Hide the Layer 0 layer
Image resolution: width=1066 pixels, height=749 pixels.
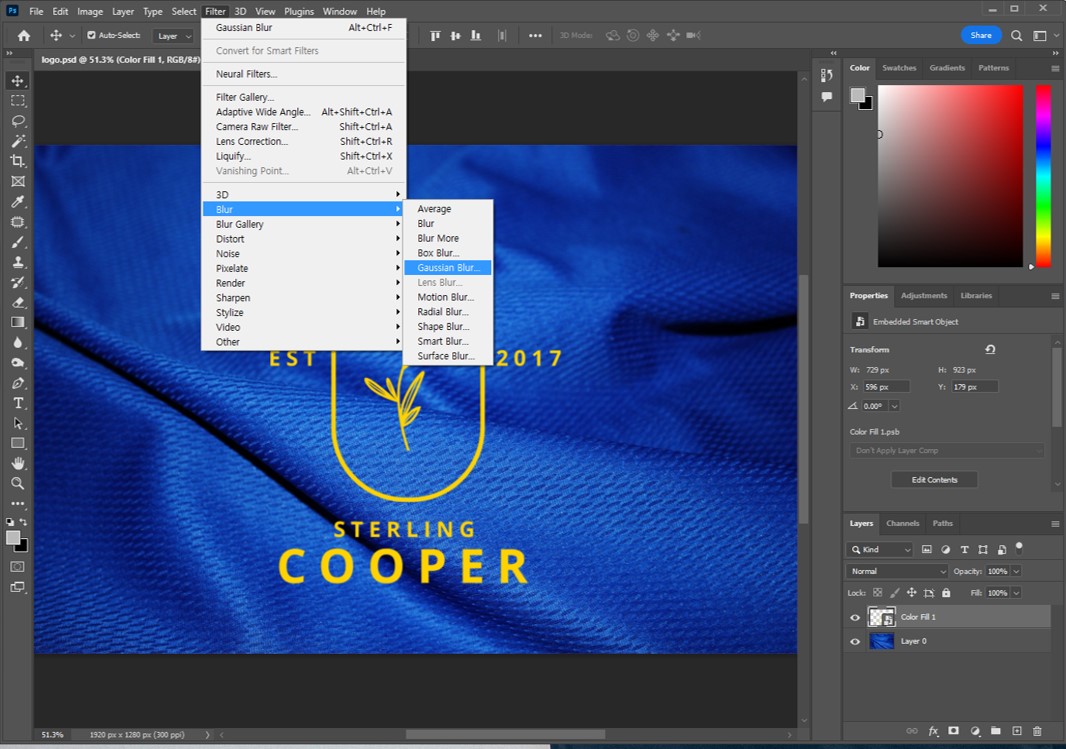coord(855,642)
